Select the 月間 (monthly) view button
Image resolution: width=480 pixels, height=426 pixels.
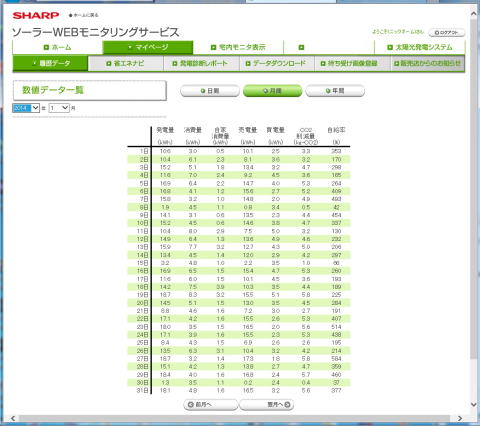click(x=272, y=91)
